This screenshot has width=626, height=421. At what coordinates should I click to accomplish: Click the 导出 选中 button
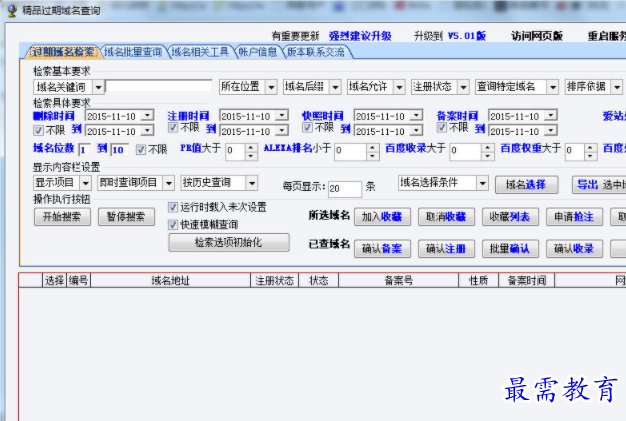(599, 185)
